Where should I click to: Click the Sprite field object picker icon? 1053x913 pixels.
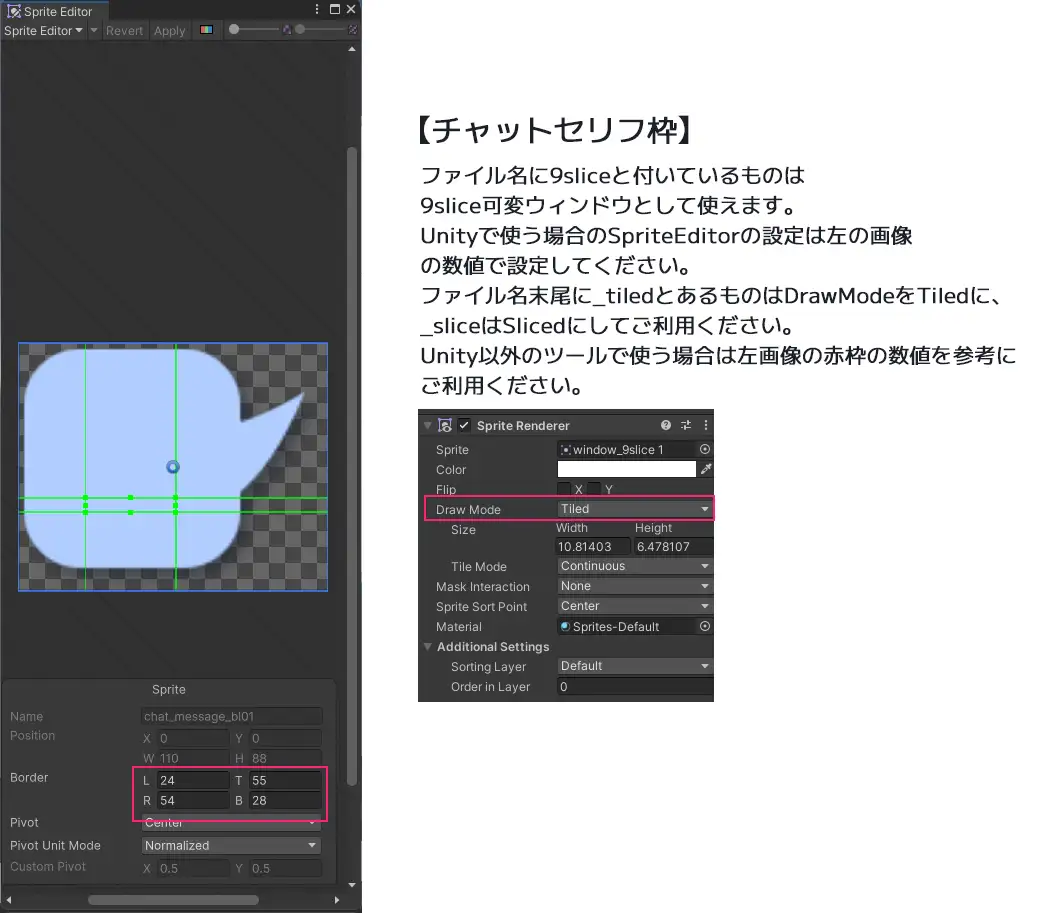pos(705,449)
